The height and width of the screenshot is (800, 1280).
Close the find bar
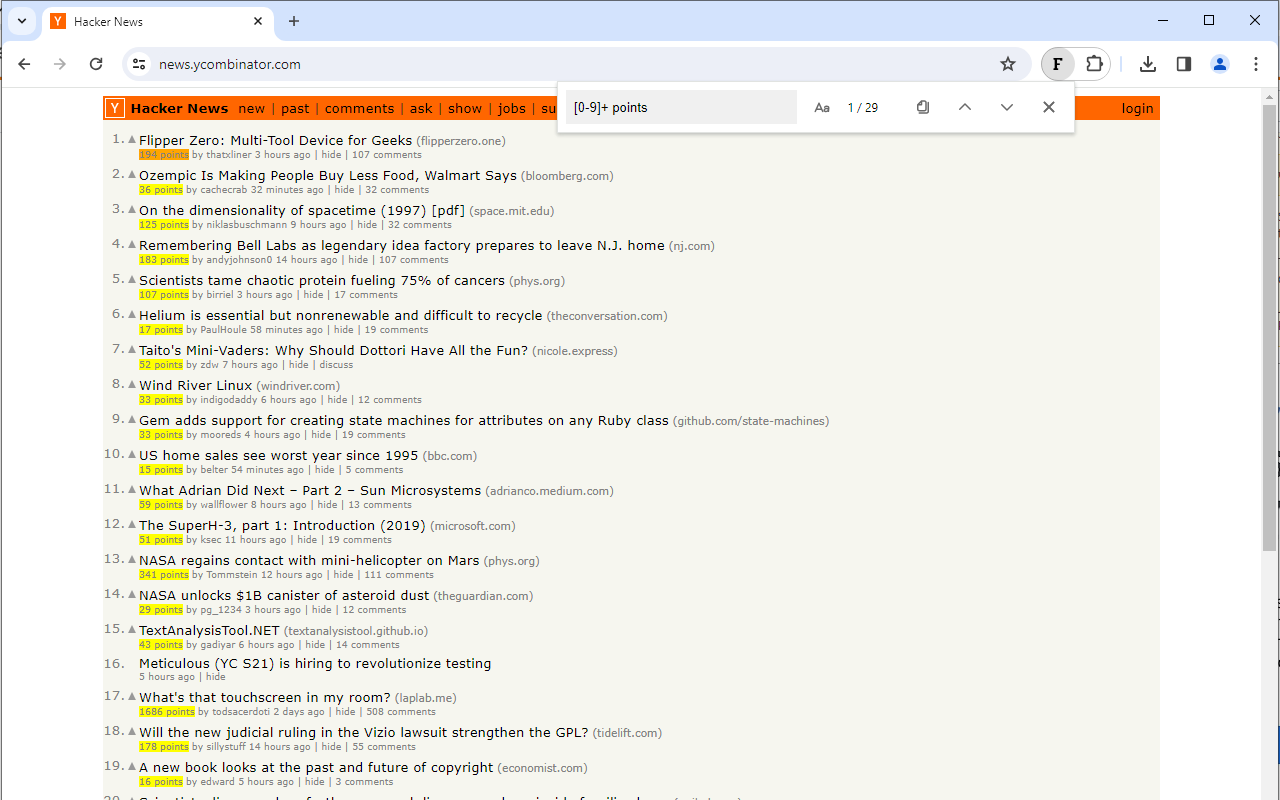coord(1048,107)
